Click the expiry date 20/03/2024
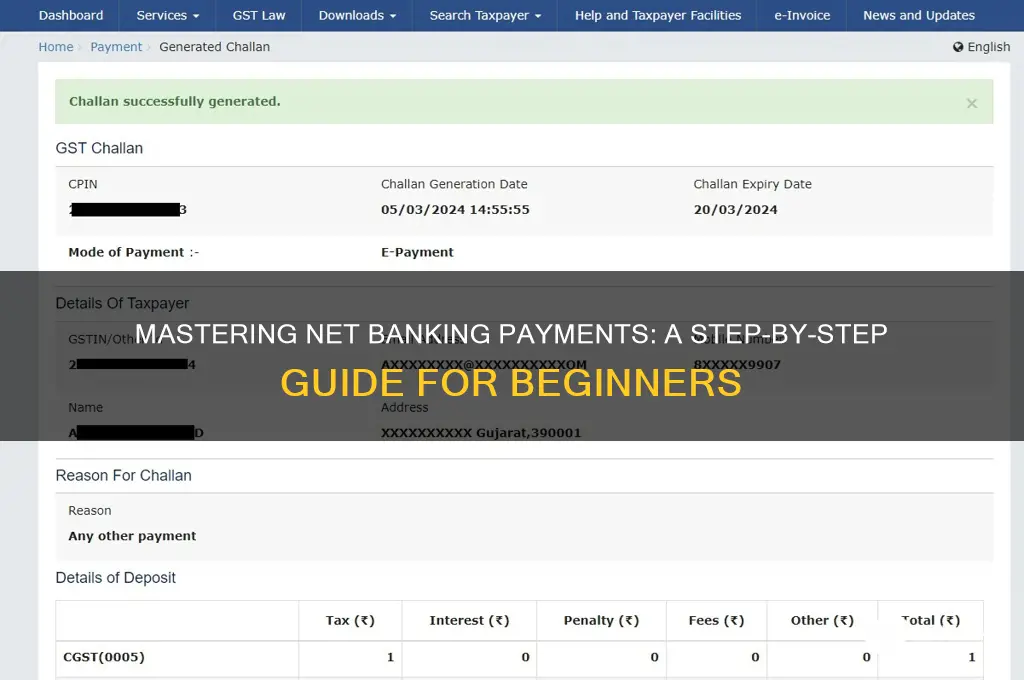1024x680 pixels. (735, 210)
